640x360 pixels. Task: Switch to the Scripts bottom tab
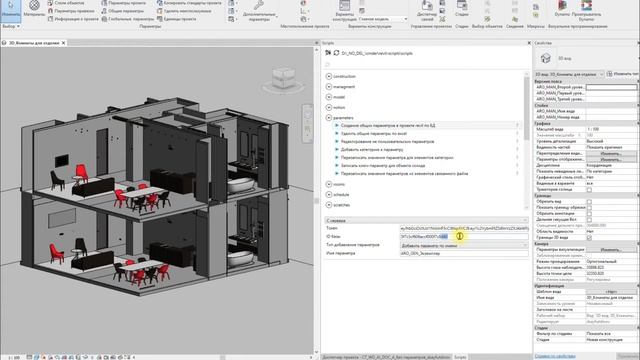(x=460, y=357)
